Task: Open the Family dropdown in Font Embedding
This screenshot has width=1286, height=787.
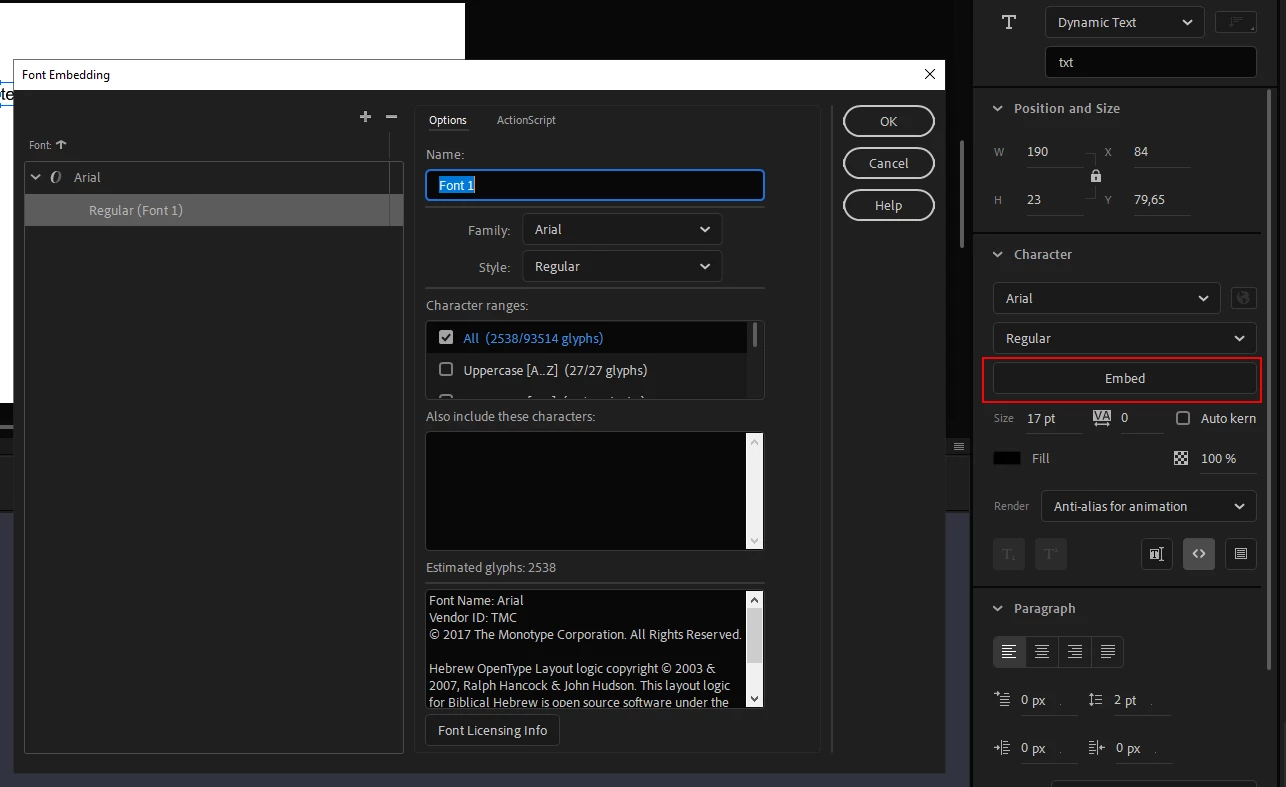Action: click(x=622, y=229)
